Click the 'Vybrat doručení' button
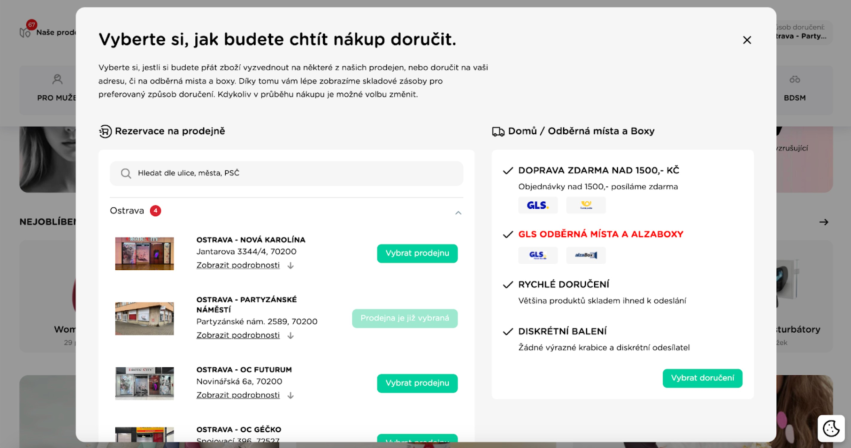The image size is (851, 448). tap(702, 378)
